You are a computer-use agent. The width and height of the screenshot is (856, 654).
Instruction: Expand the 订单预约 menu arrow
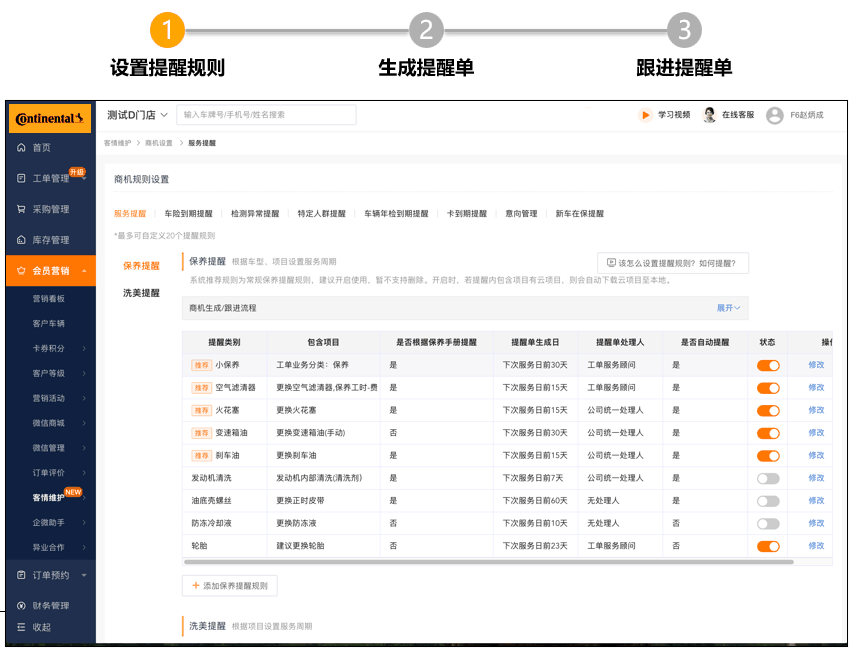(84, 575)
